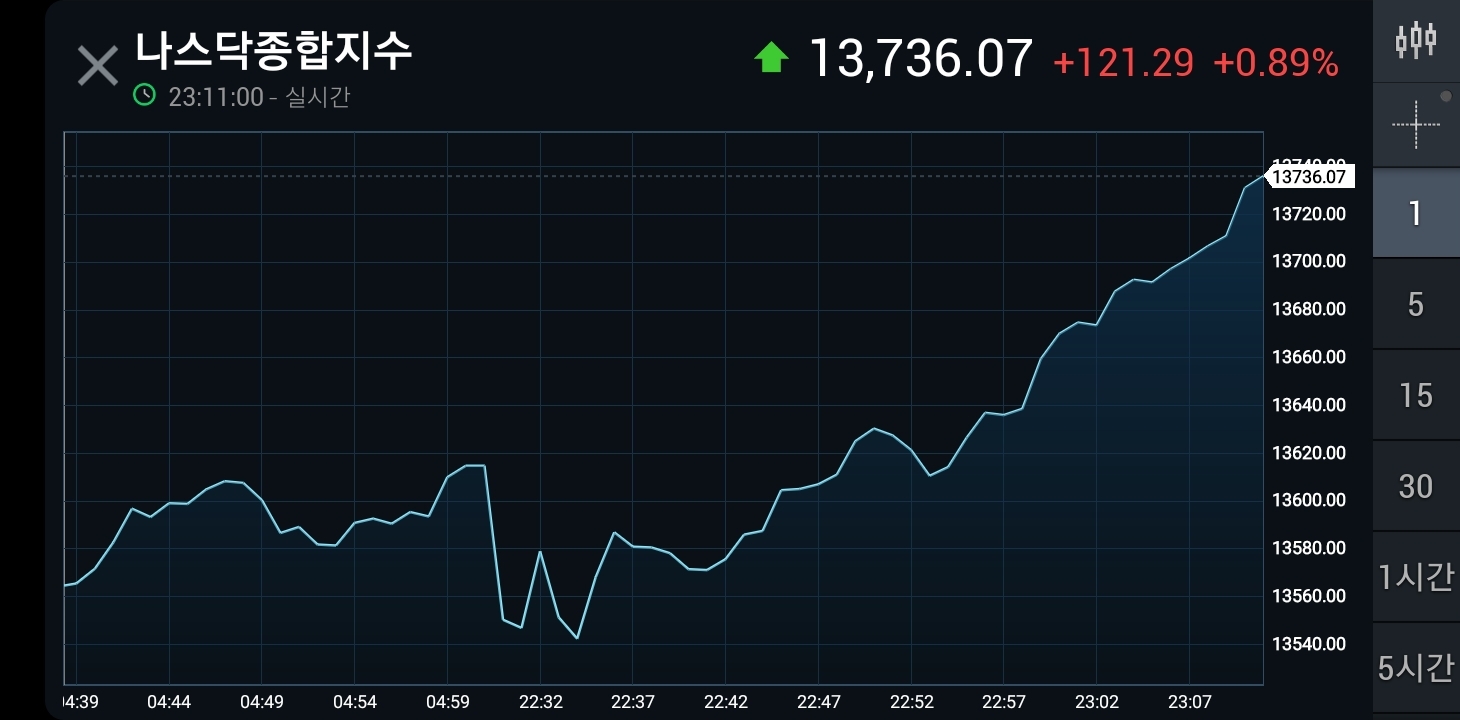The width and height of the screenshot is (1460, 720).
Task: Click the 13,736.07 index value
Action: (919, 58)
